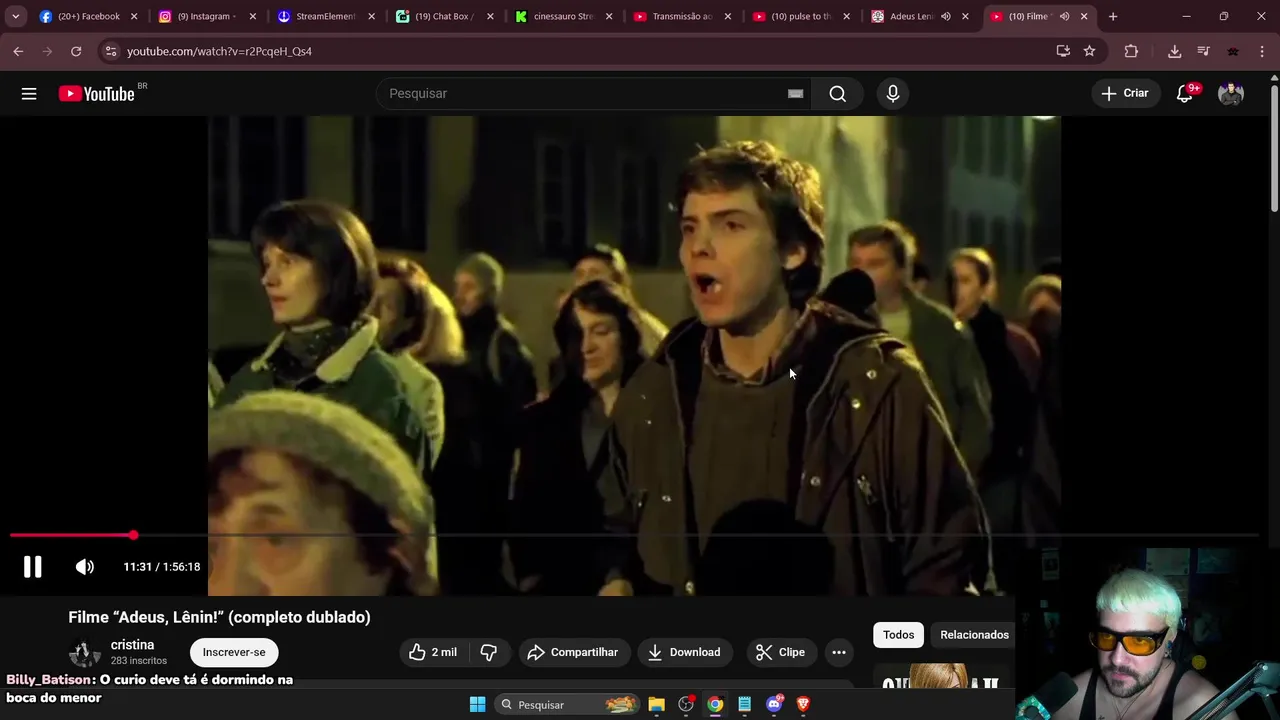Open the YouTube hamburger guide menu

coord(29,93)
